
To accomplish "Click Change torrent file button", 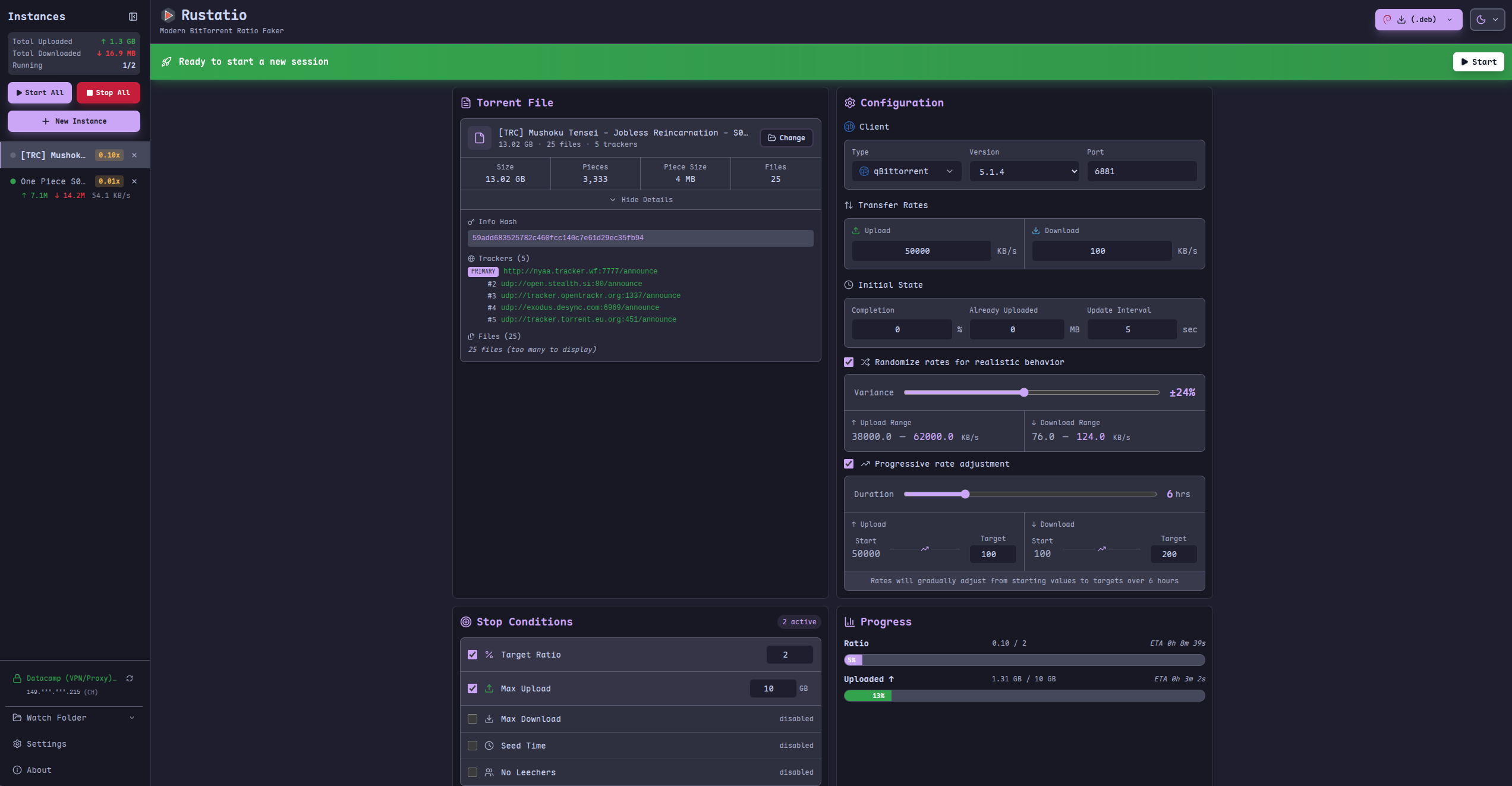I will pos(786,138).
